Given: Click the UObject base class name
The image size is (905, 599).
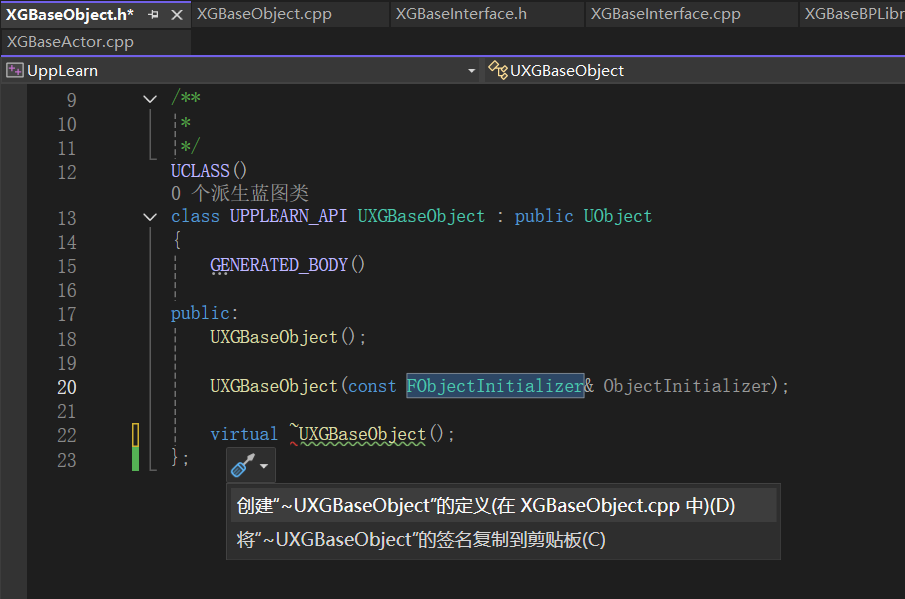Looking at the screenshot, I should click(x=618, y=216).
